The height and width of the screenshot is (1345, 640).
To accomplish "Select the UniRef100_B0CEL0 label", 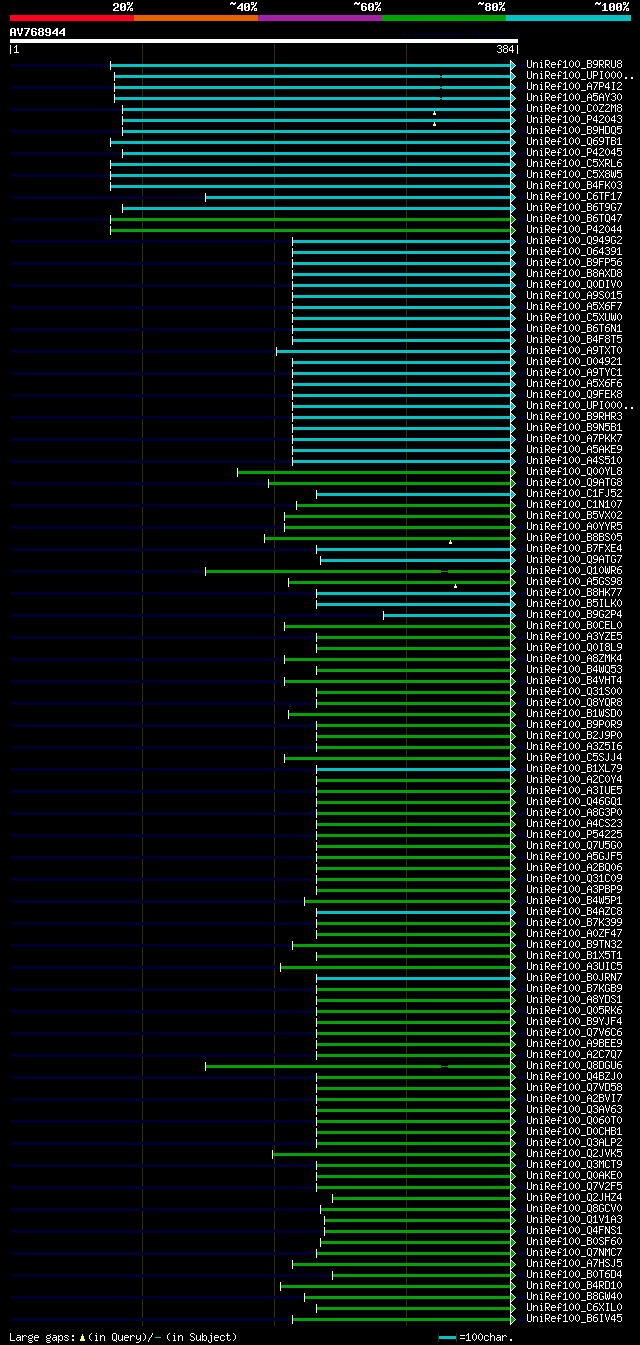I will [574, 626].
